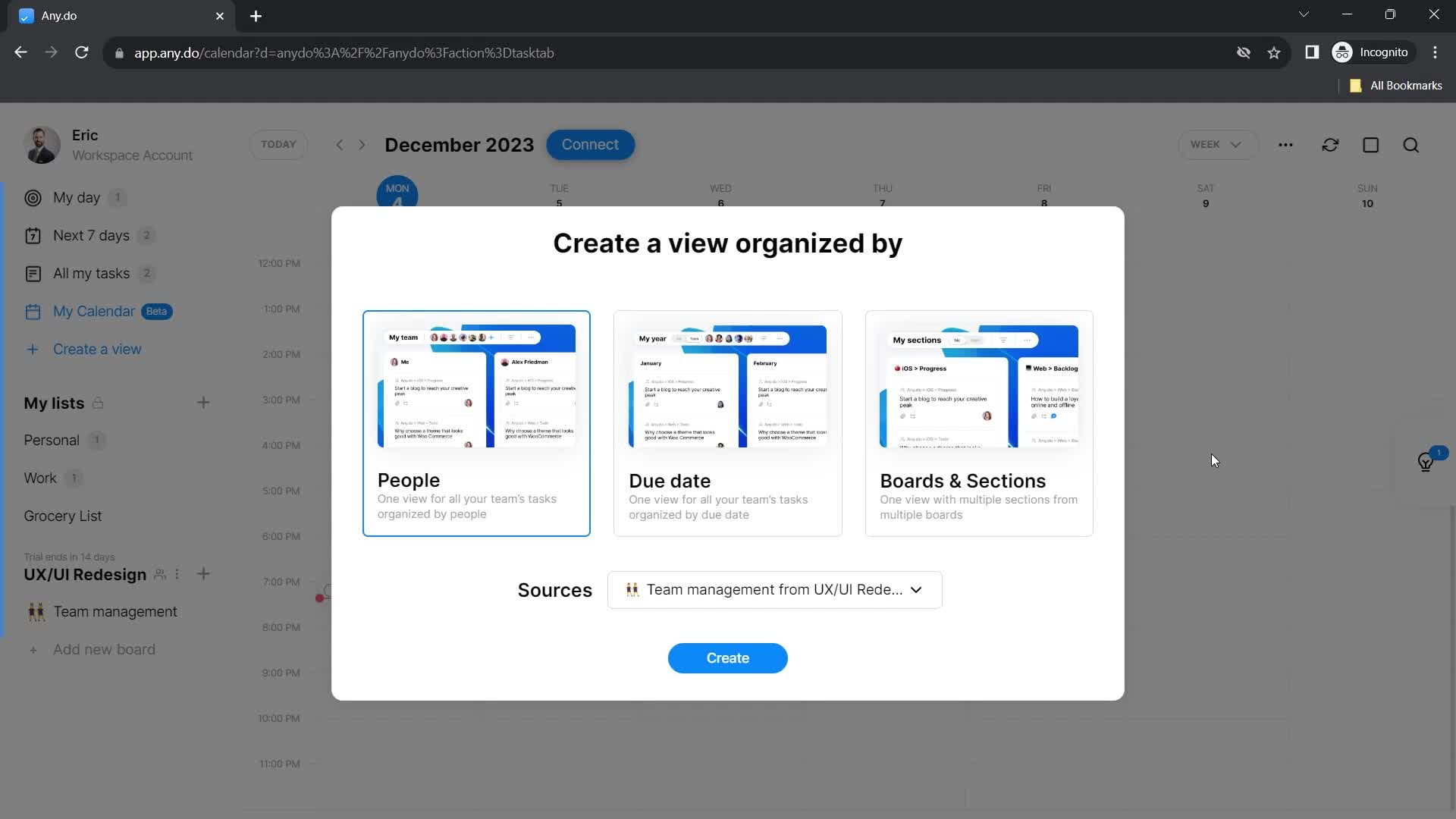Expand the WEEK view dropdown

[1215, 145]
